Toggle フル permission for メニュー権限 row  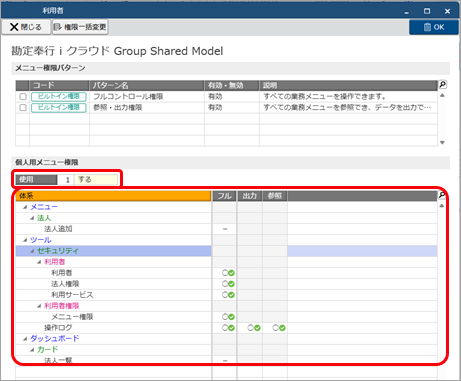[228, 317]
